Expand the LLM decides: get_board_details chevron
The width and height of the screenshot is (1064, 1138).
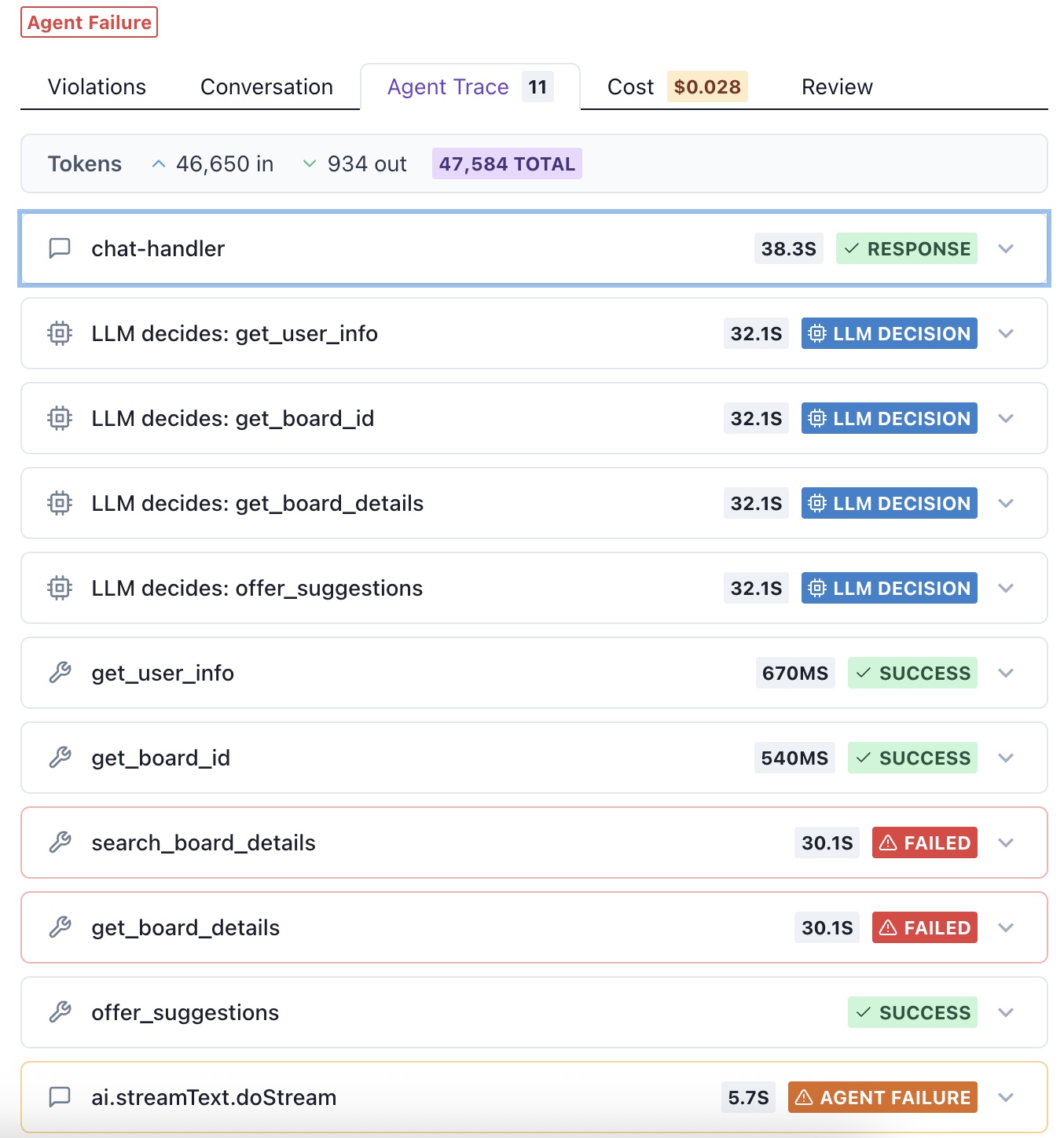click(1006, 503)
